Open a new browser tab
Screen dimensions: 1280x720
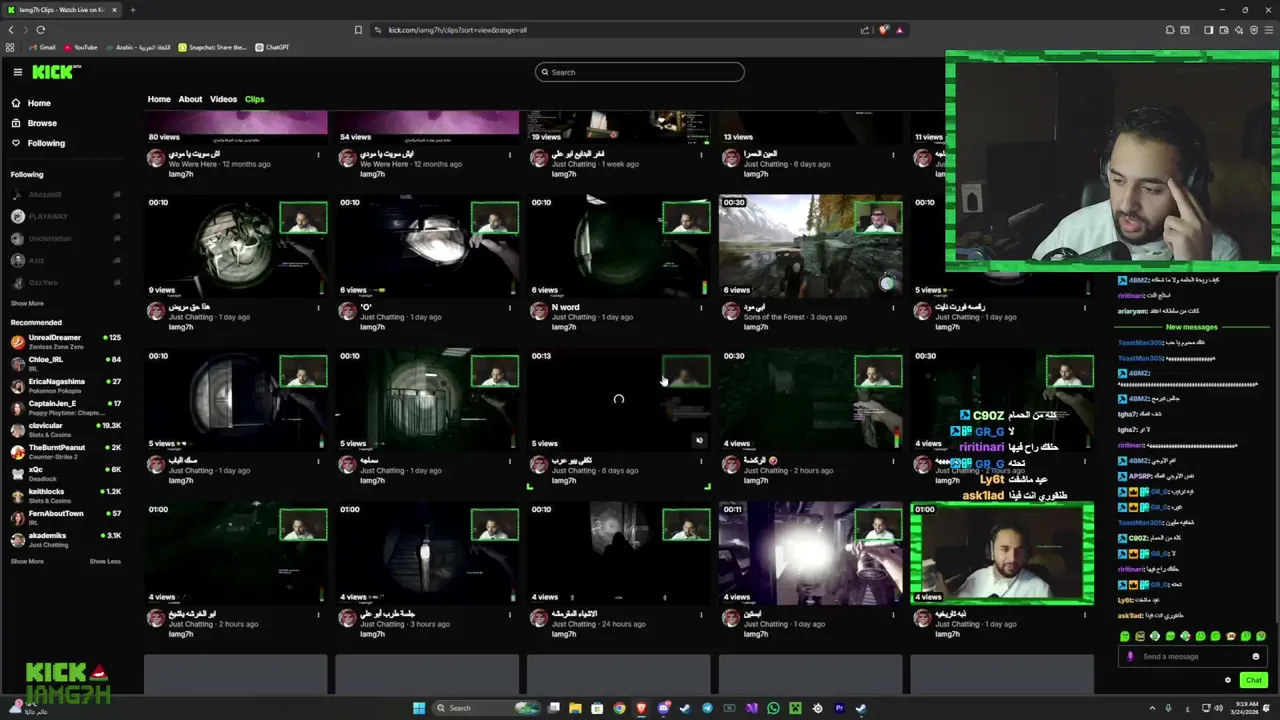click(x=132, y=10)
